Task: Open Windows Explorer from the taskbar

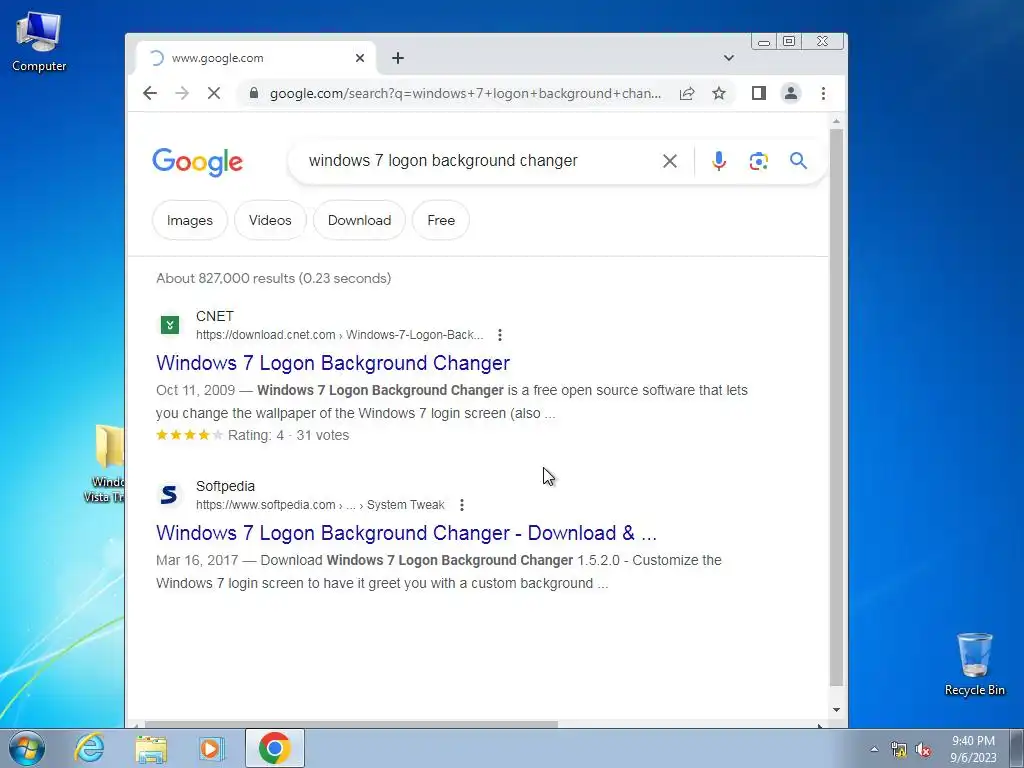Action: click(151, 748)
